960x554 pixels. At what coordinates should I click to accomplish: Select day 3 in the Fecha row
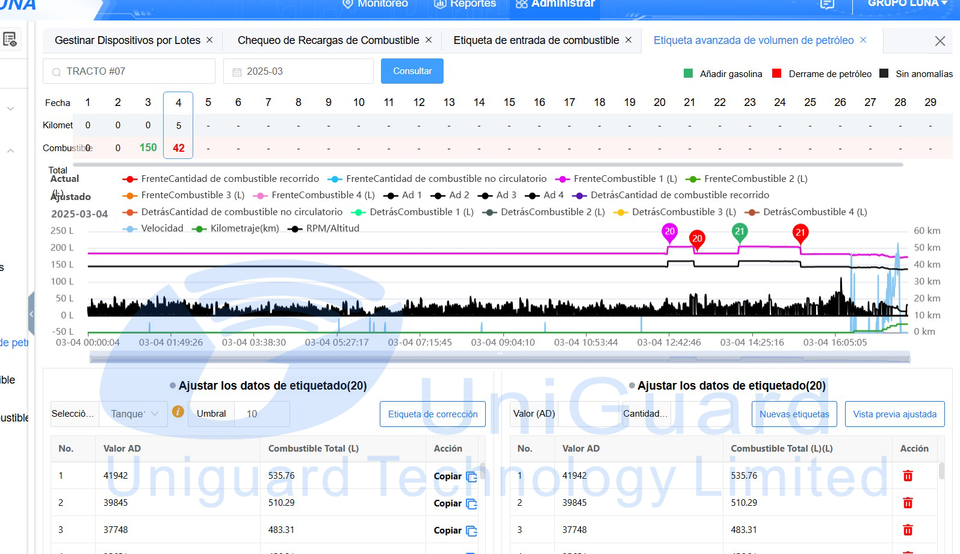coord(148,103)
